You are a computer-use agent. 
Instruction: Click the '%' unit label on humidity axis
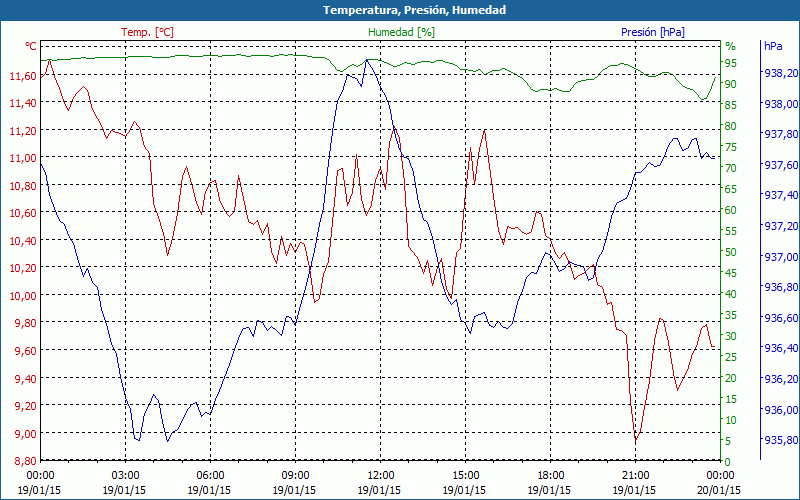coord(731,46)
